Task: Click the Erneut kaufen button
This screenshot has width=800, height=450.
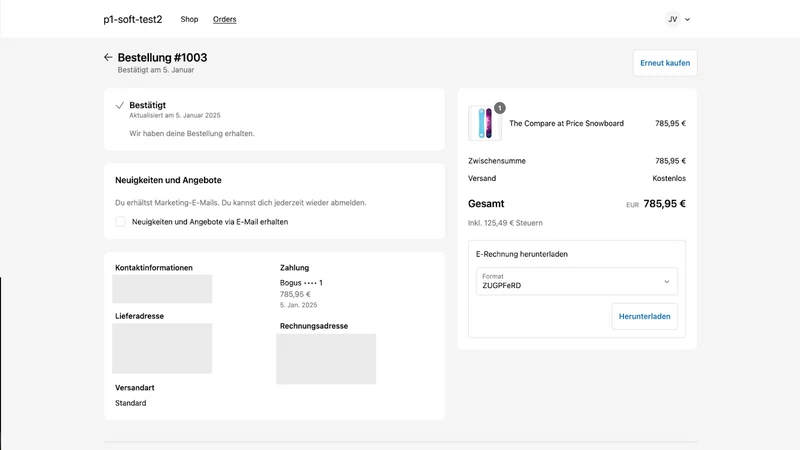Action: [x=665, y=63]
